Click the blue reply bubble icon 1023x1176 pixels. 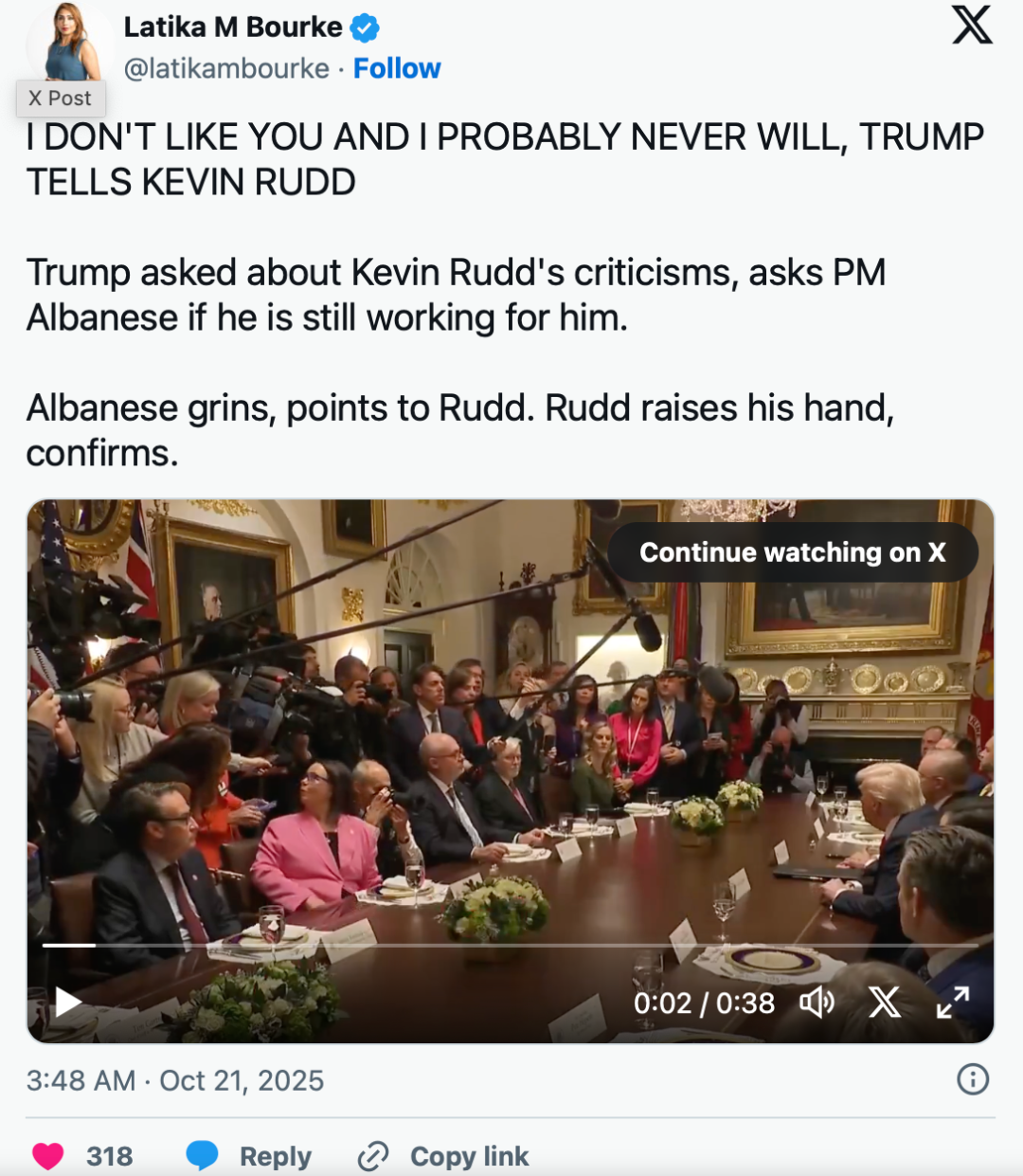tap(202, 1156)
